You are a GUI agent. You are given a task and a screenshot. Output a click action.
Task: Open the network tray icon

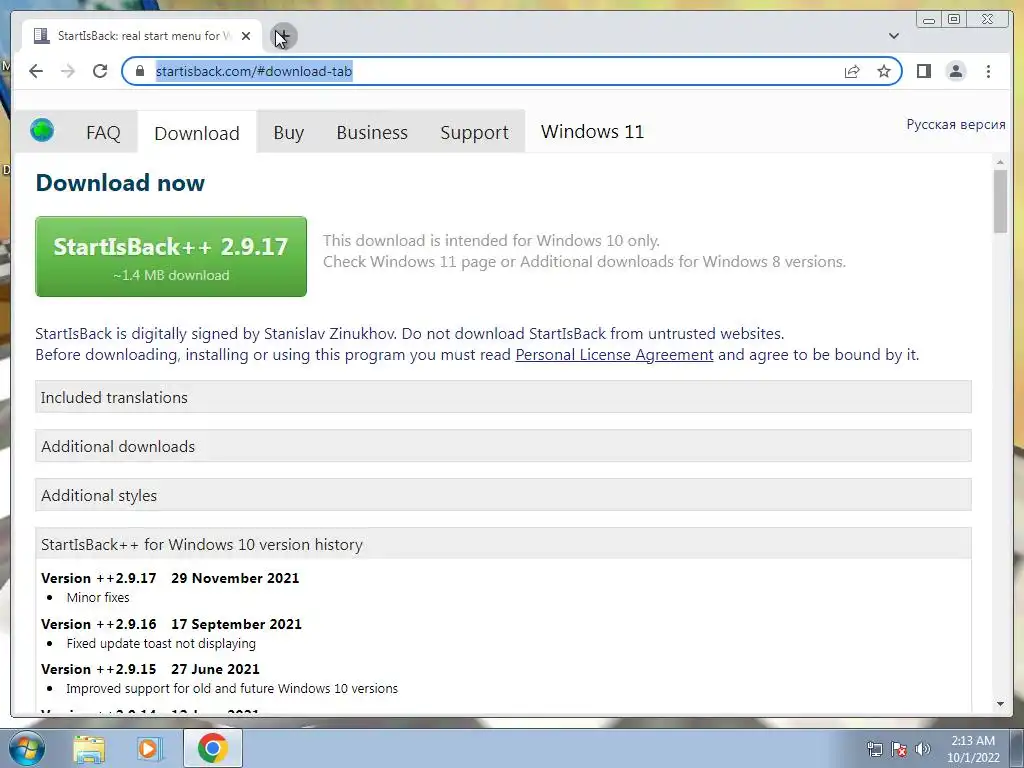click(x=874, y=749)
